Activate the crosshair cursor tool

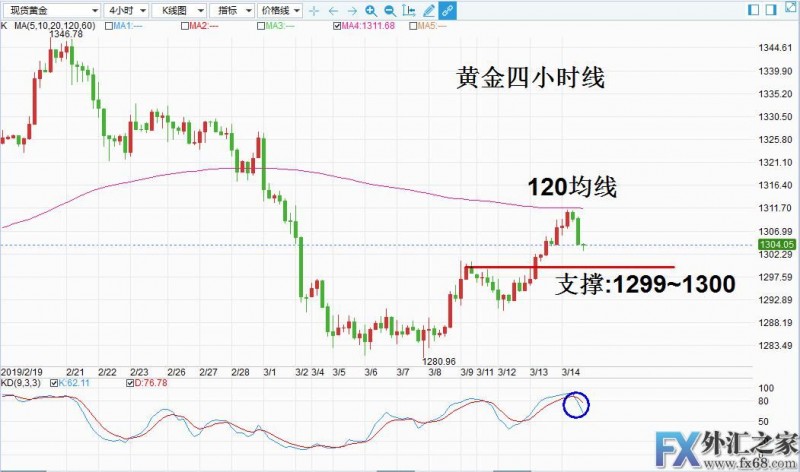[x=314, y=11]
